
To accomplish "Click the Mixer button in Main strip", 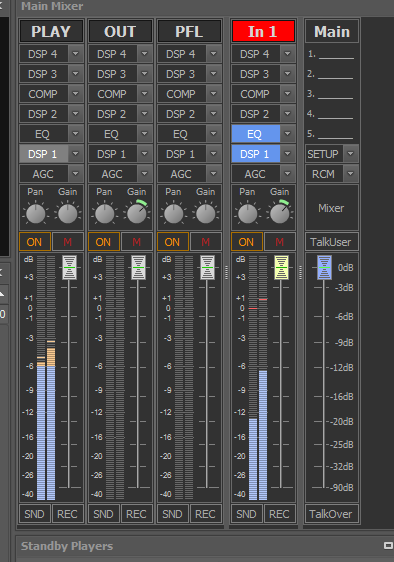I will coord(332,208).
